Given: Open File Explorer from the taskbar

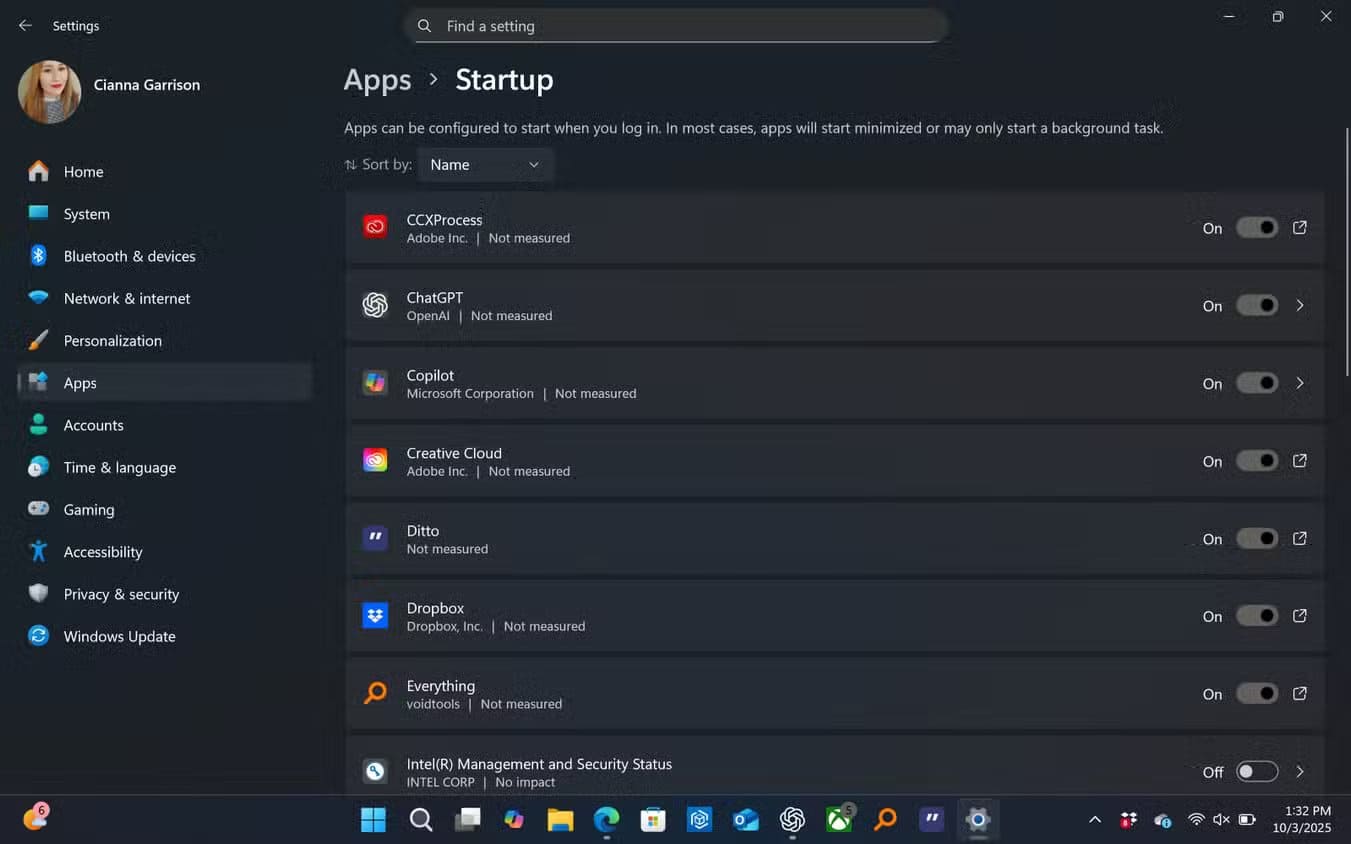Looking at the screenshot, I should (560, 820).
